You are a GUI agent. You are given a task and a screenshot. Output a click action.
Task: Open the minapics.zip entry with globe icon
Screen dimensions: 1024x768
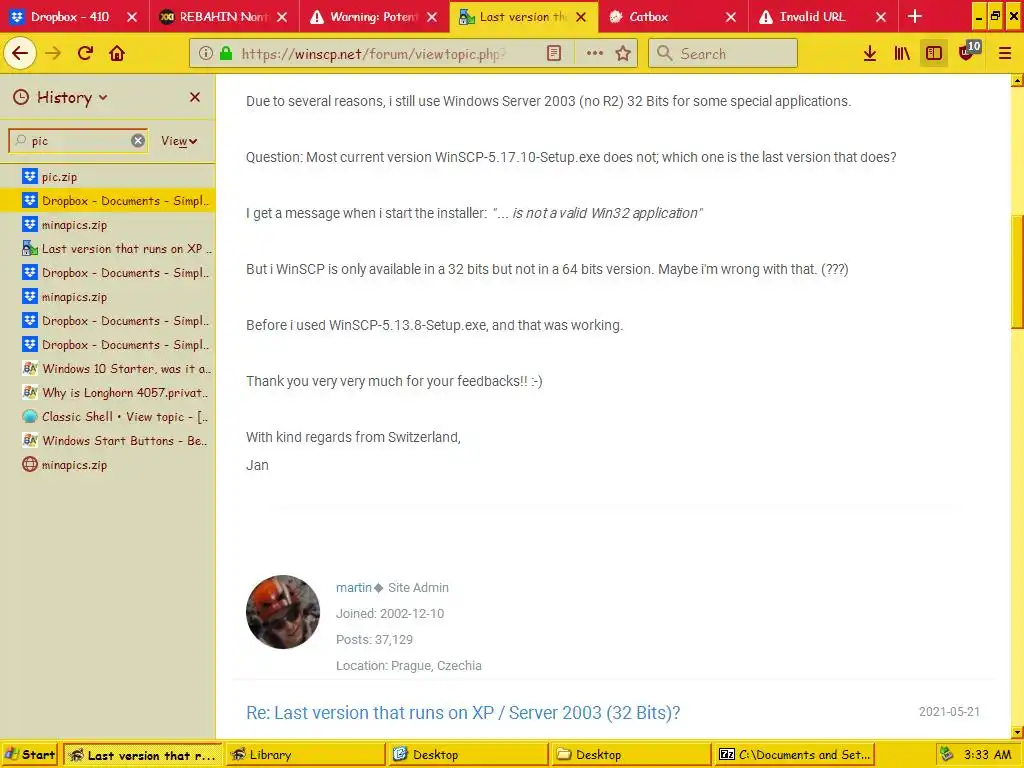[108, 464]
